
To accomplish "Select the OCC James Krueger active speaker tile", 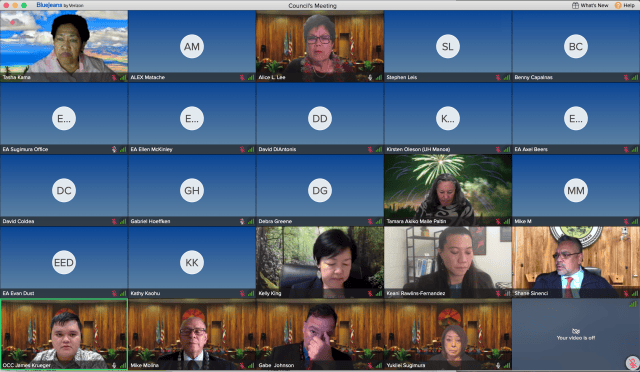I will click(64, 334).
